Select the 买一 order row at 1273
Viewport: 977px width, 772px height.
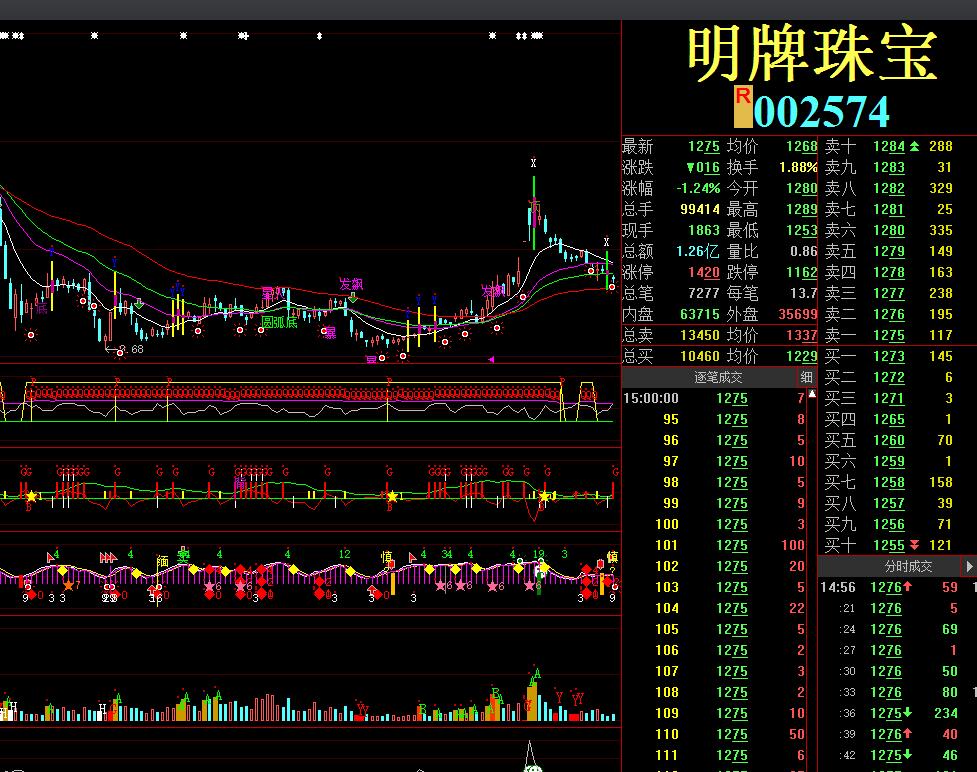[x=897, y=356]
